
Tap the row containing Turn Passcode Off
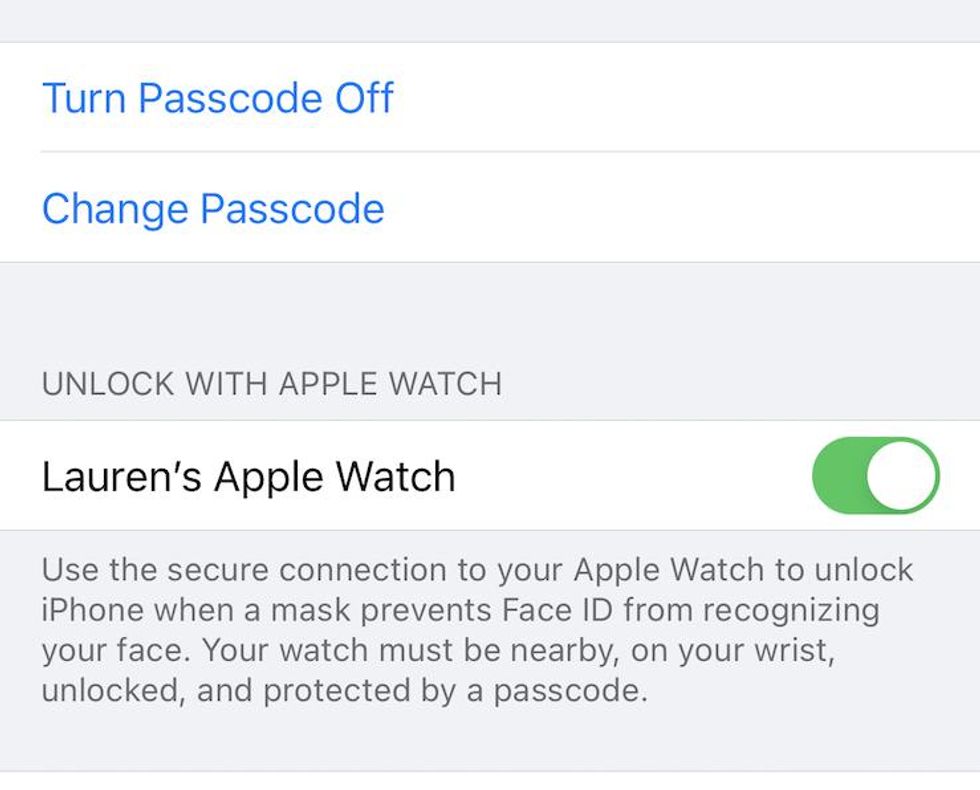[x=490, y=97]
